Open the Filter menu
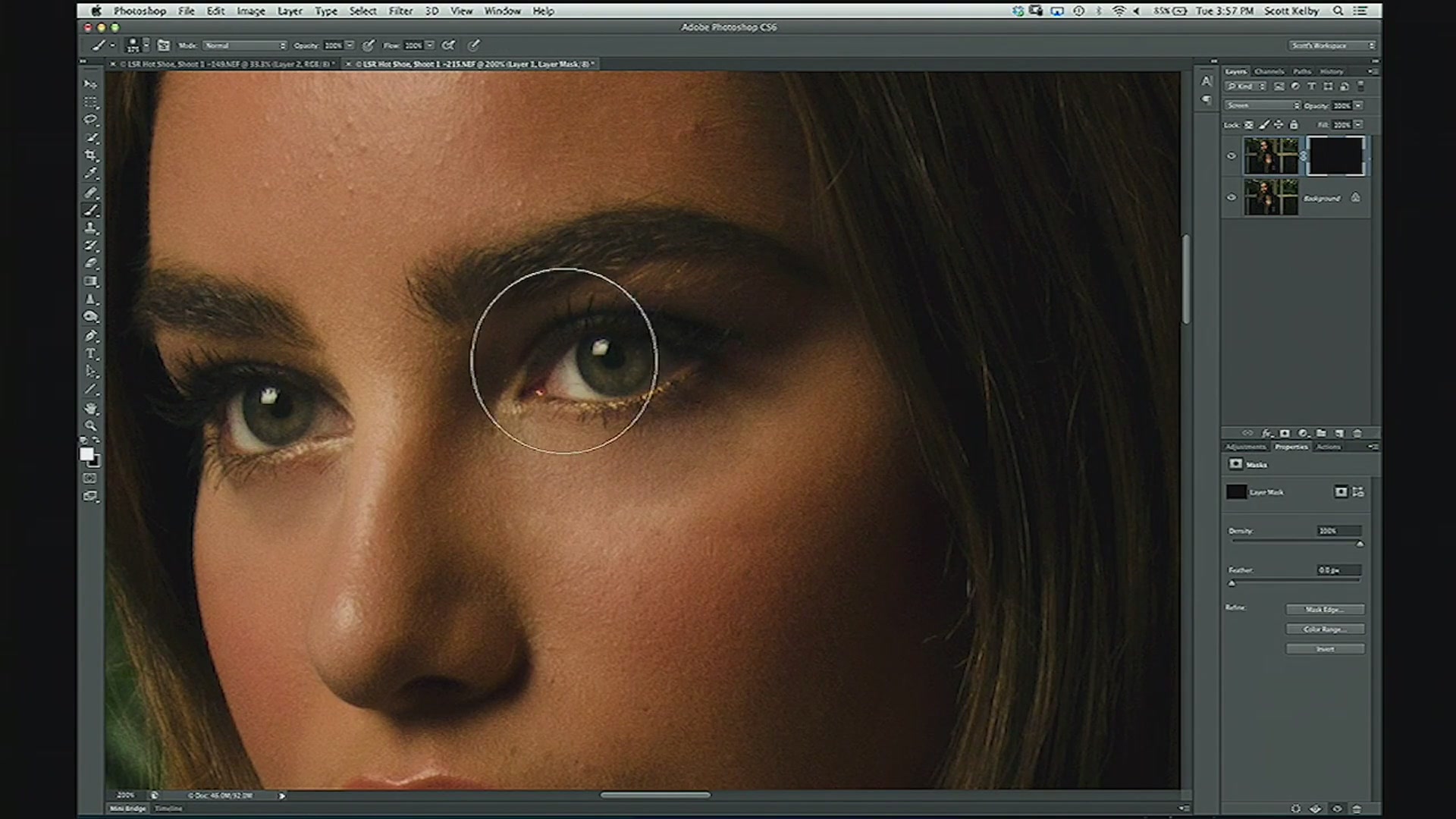 [x=400, y=11]
